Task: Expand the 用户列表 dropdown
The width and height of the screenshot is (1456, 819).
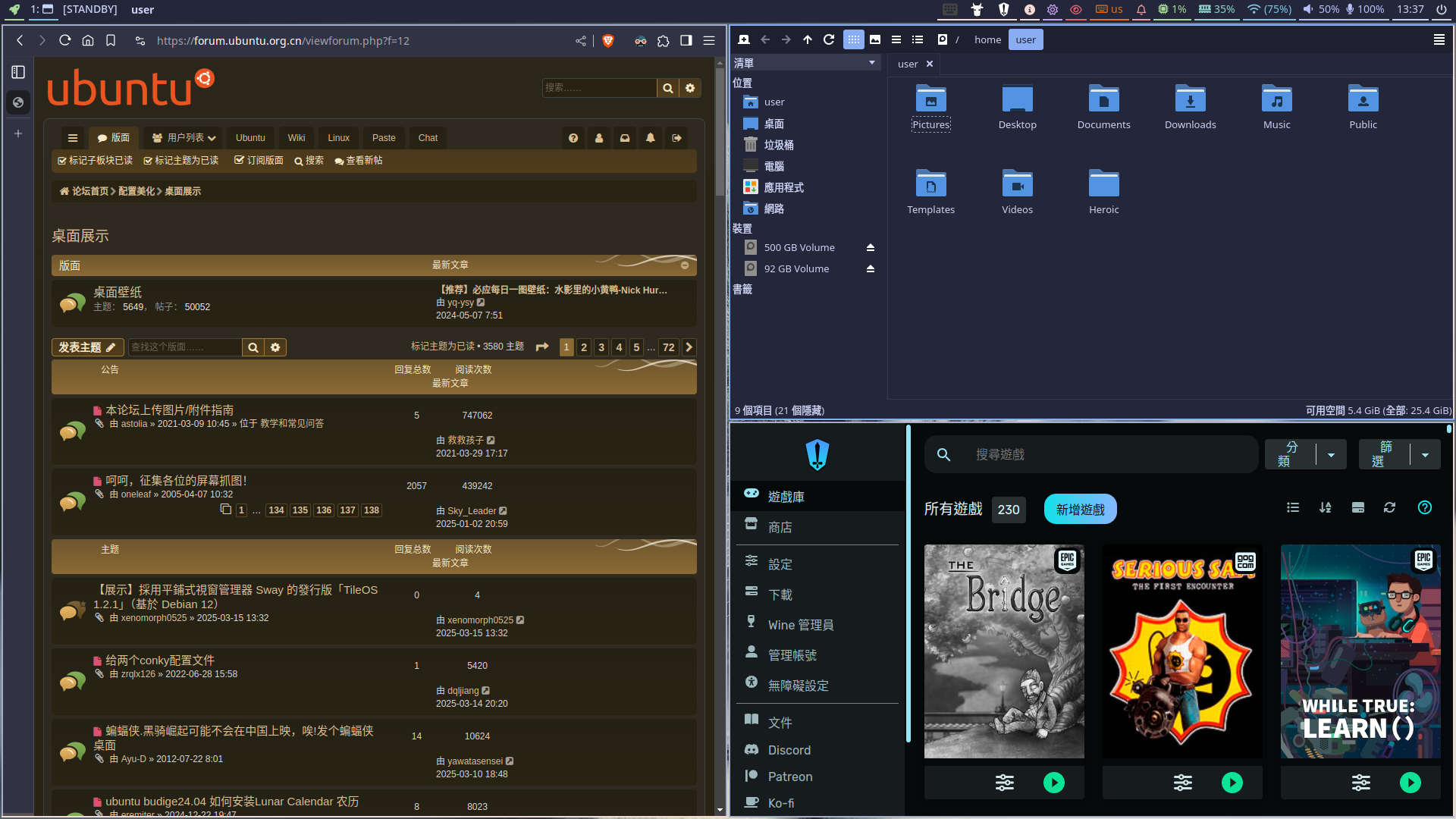Action: pyautogui.click(x=184, y=138)
